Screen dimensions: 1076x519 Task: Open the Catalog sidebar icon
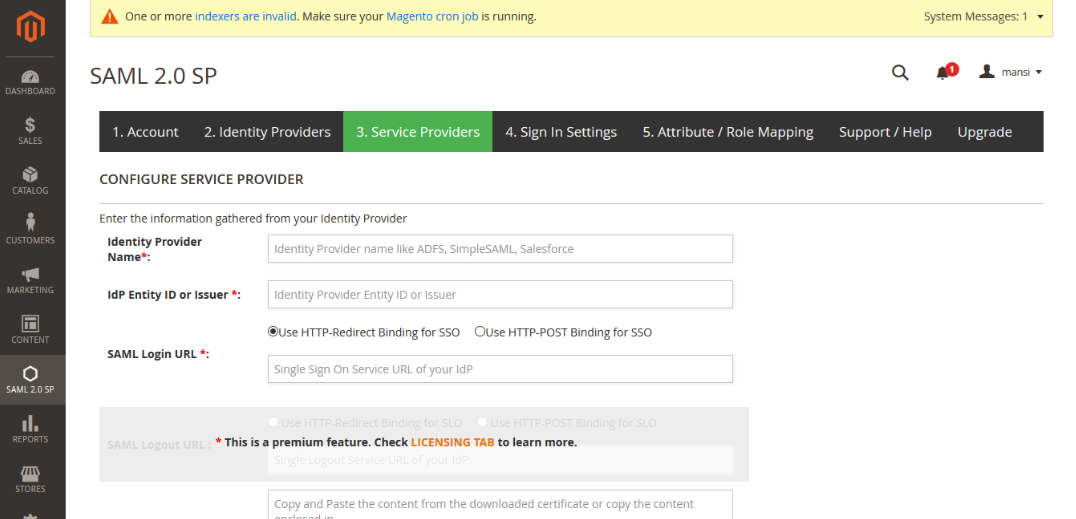[x=30, y=176]
